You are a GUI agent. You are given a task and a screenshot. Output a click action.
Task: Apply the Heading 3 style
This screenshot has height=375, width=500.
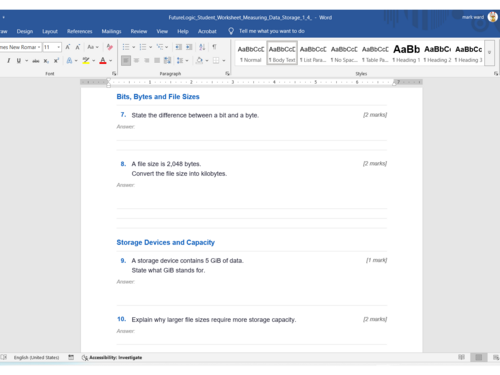pos(468,53)
